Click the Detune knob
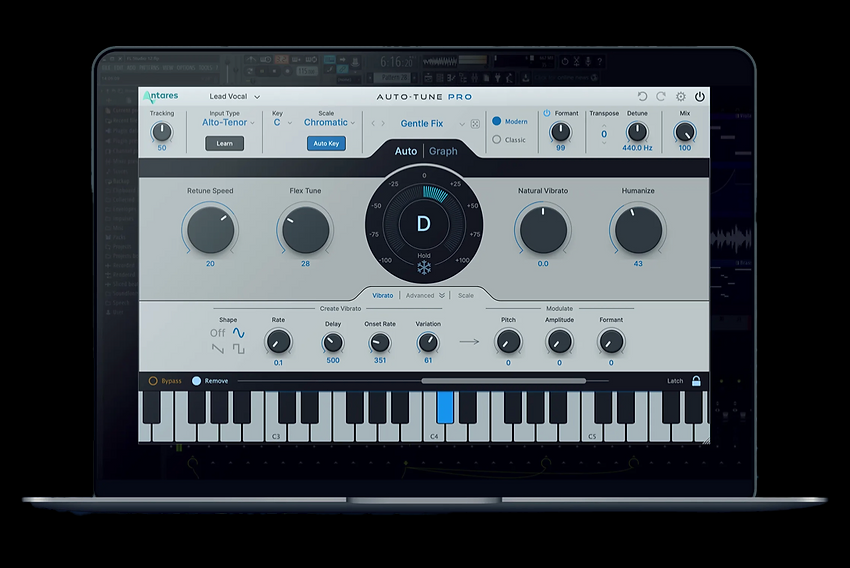The image size is (850, 568). tap(637, 132)
